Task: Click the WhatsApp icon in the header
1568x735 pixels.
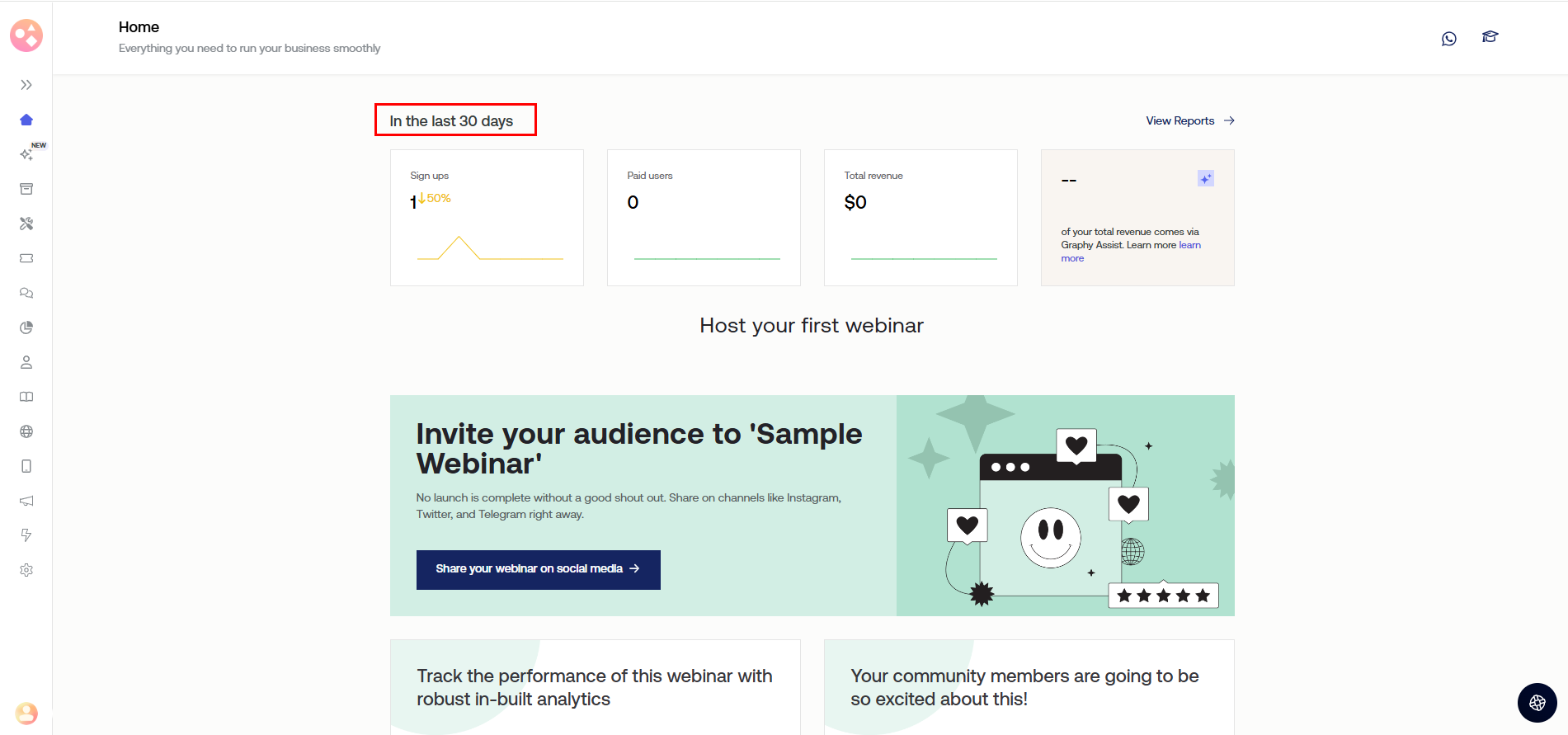Action: pyautogui.click(x=1448, y=39)
